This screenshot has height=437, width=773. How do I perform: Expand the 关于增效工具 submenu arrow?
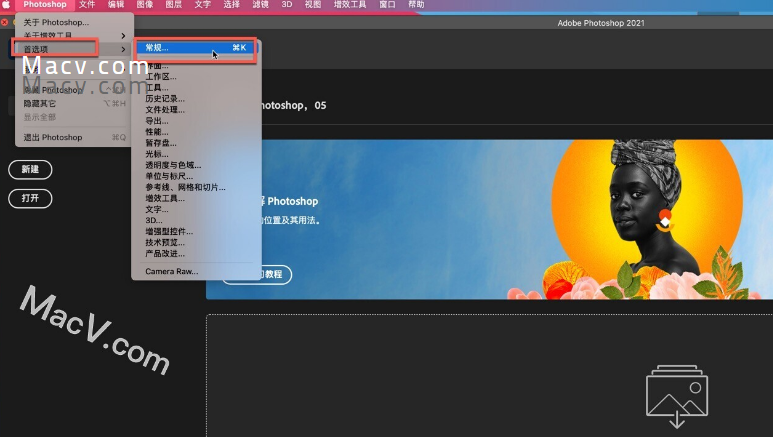pos(123,36)
